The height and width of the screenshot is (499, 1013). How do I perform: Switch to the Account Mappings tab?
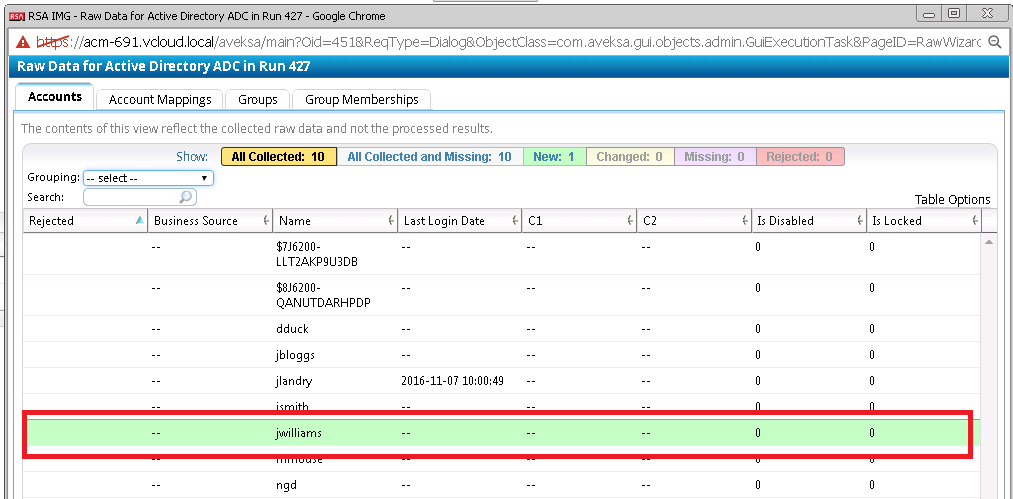click(160, 99)
